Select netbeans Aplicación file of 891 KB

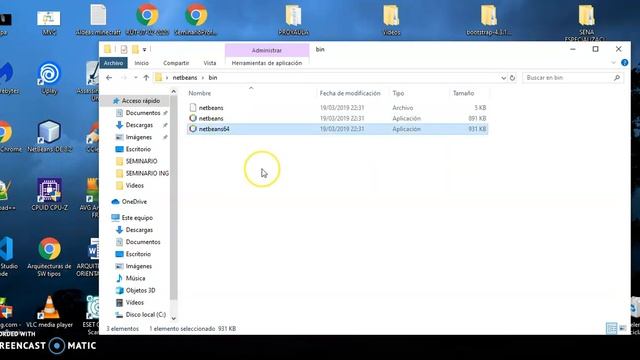click(337, 118)
